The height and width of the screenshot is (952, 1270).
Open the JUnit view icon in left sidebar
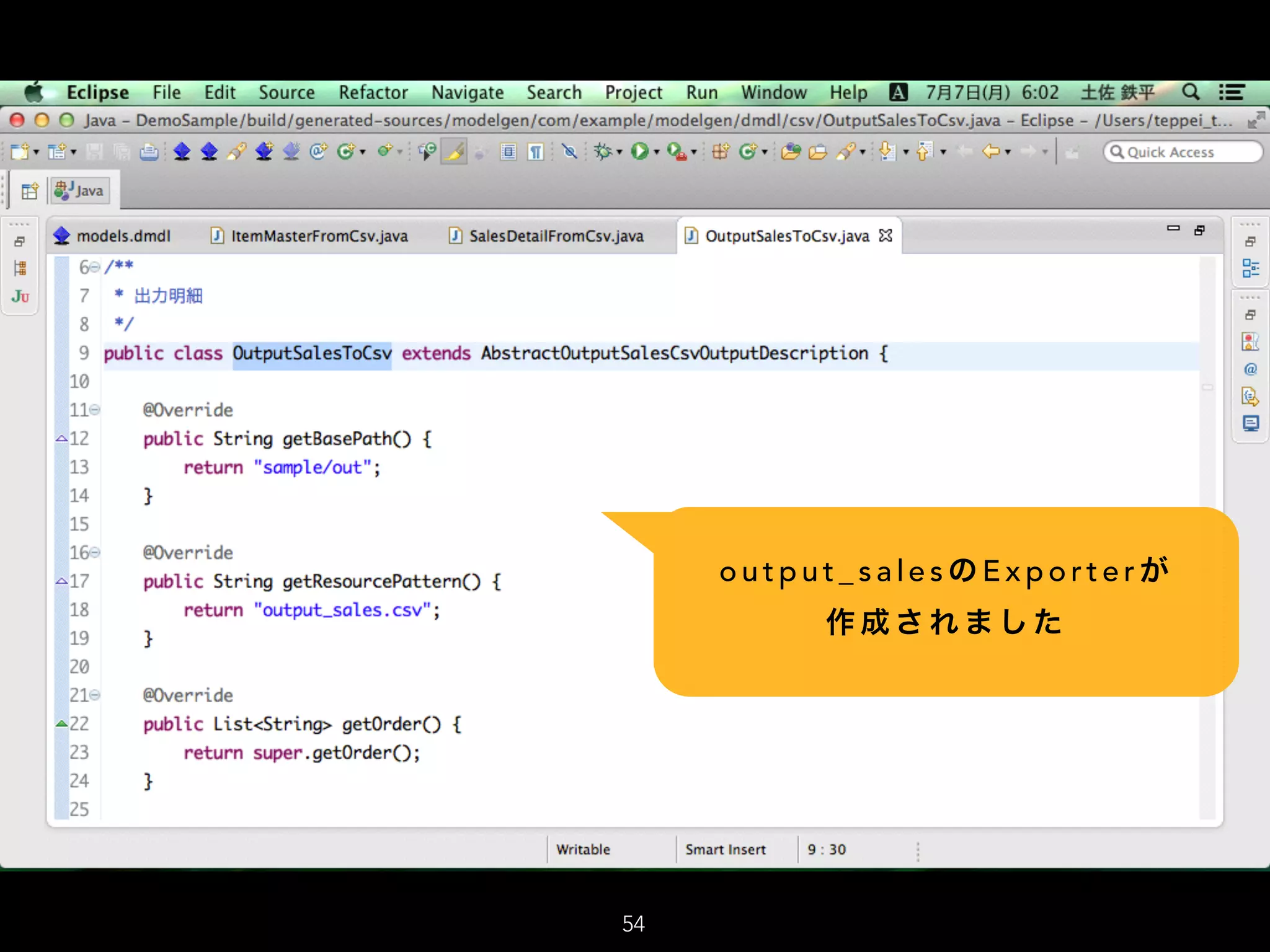click(20, 297)
